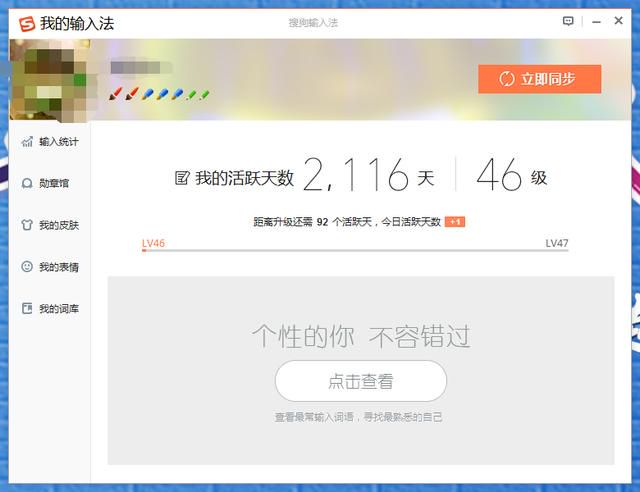The image size is (640, 492).
Task: Click the 搜狗输入法 title text
Action: pyautogui.click(x=313, y=23)
